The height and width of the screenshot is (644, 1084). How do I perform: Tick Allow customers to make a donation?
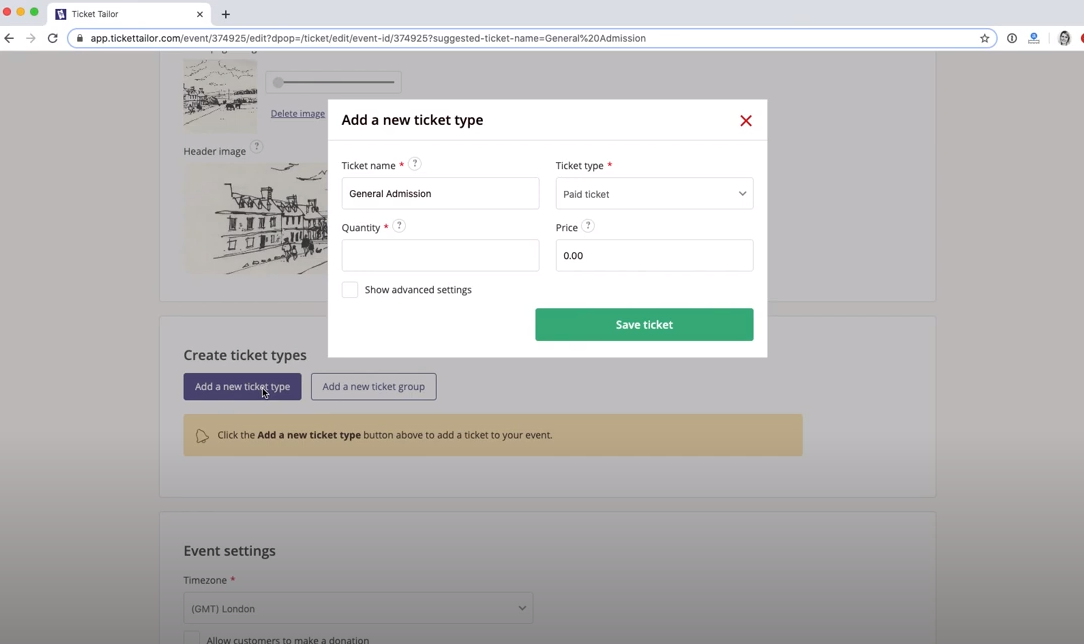pyautogui.click(x=191, y=638)
